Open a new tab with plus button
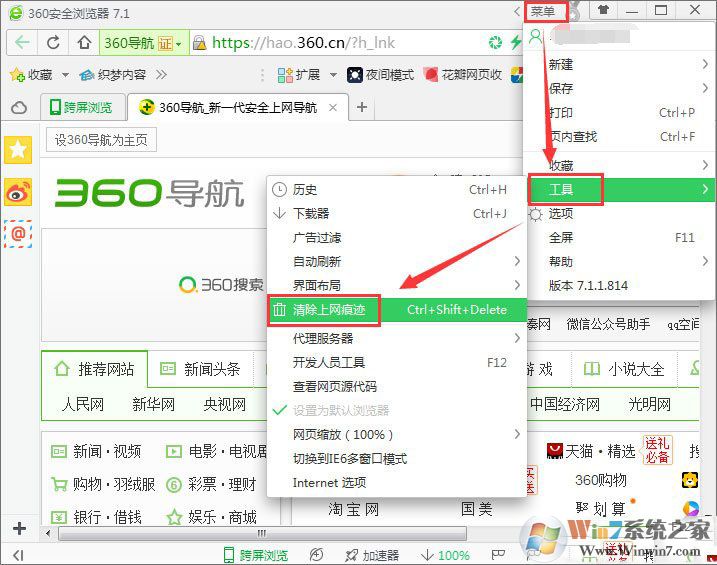The image size is (717, 565). [x=362, y=107]
